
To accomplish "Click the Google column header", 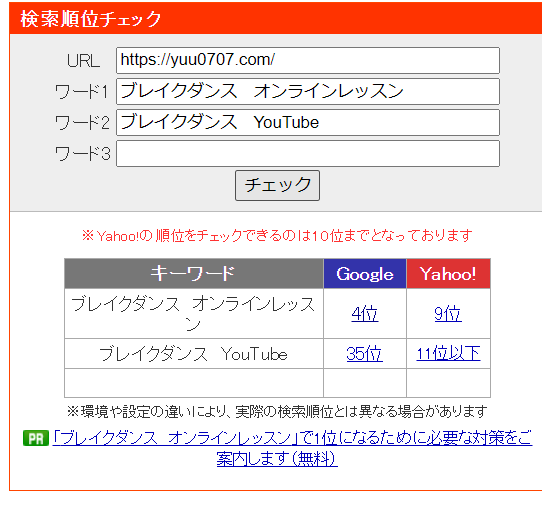I will tap(365, 274).
